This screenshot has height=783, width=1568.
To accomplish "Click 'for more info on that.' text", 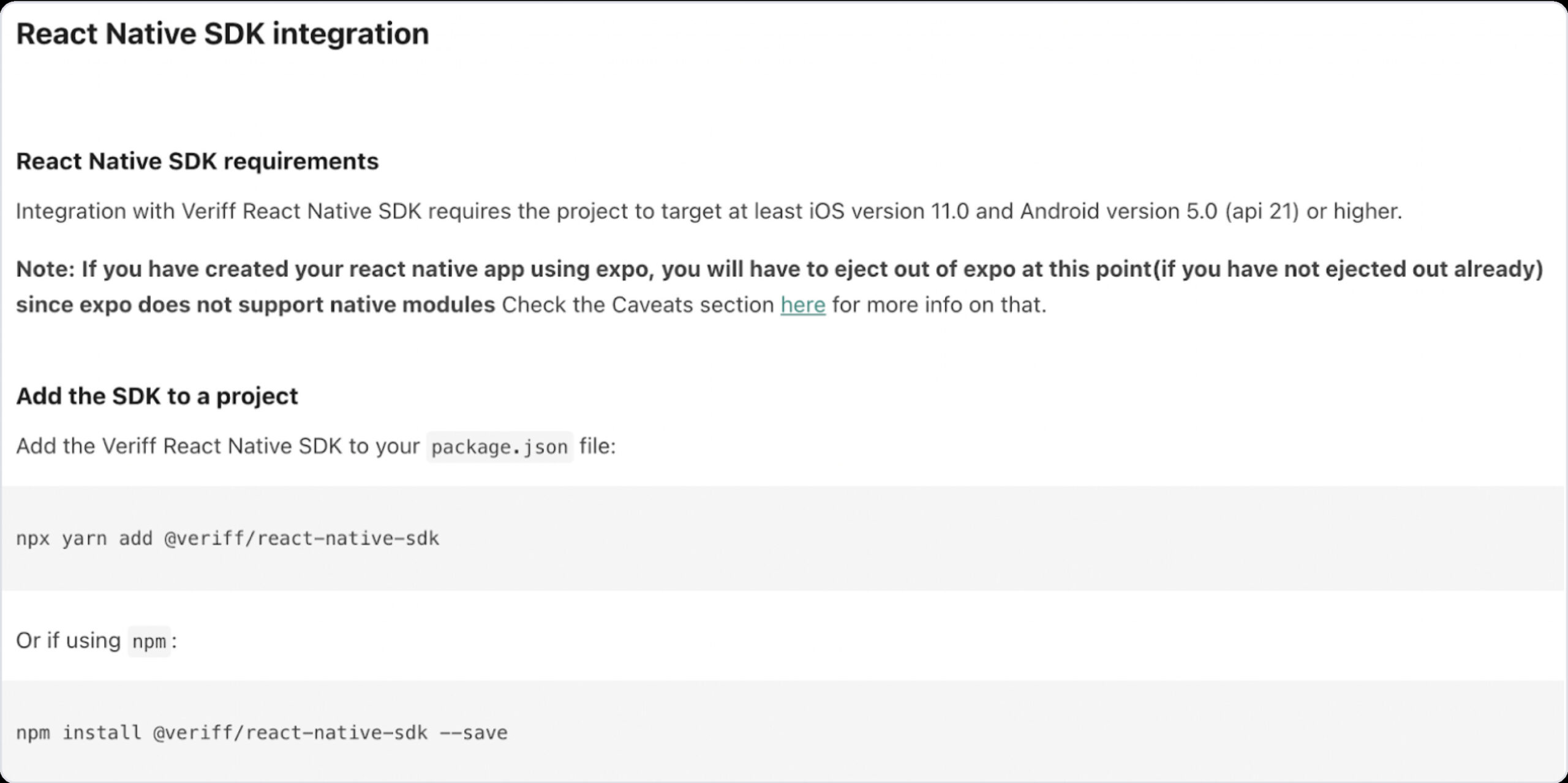I will pos(939,304).
